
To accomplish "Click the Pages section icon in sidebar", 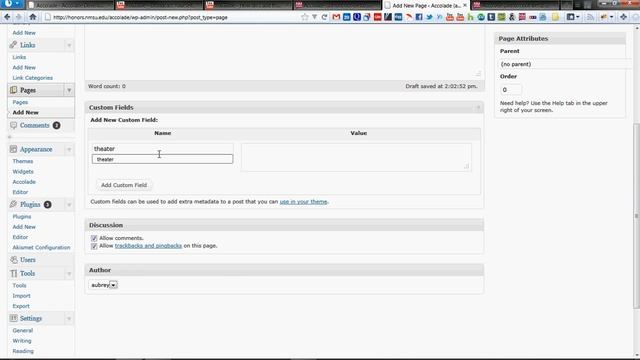I will pos(13,90).
